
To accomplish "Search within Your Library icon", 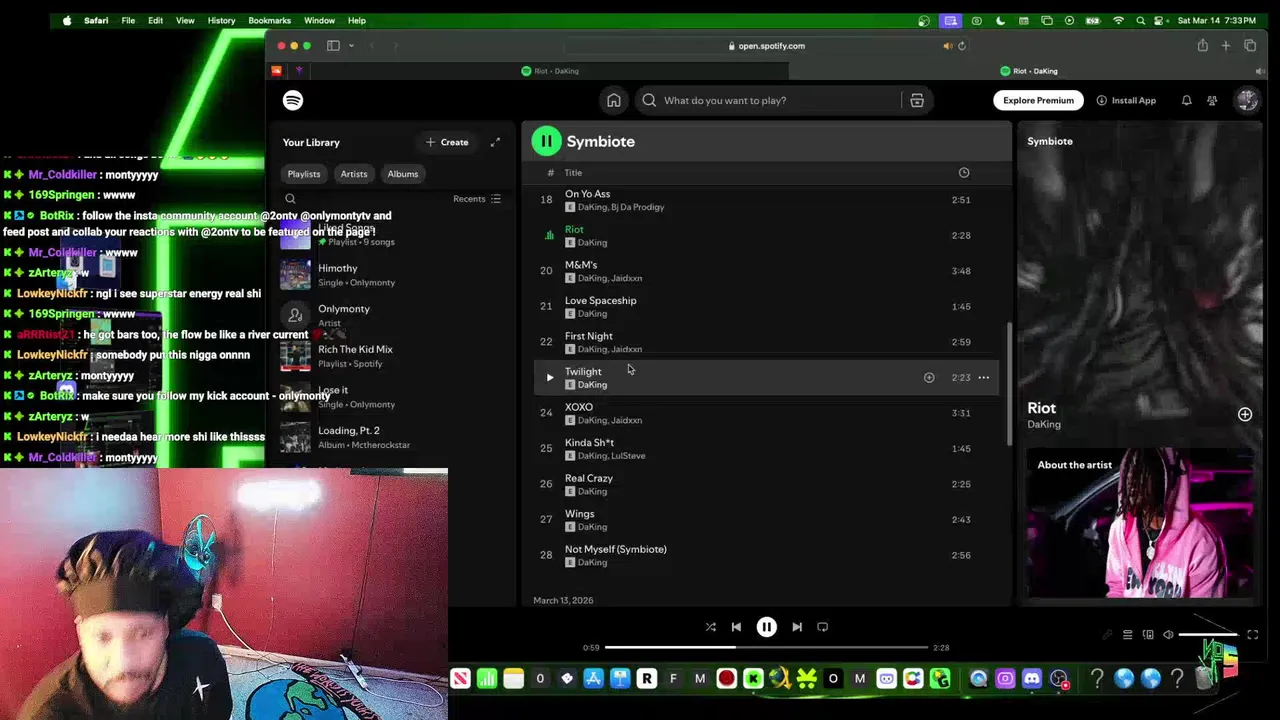I will 290,199.
